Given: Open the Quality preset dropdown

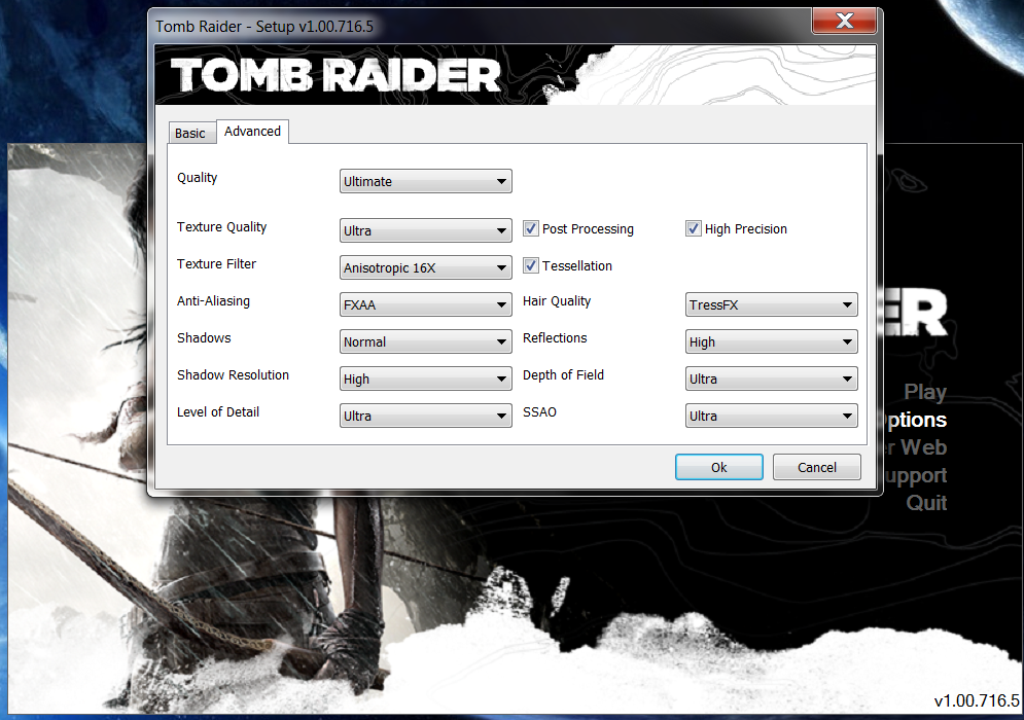Looking at the screenshot, I should (x=425, y=181).
